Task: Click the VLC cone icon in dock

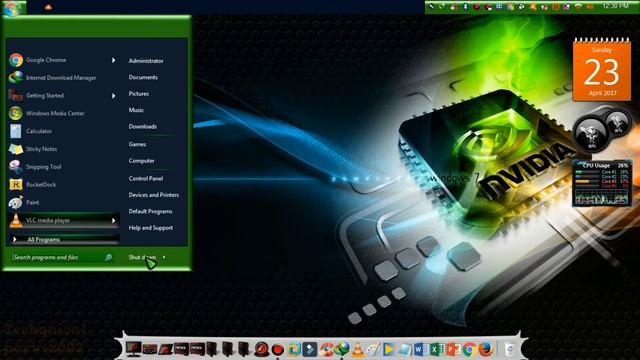Action: (x=358, y=349)
